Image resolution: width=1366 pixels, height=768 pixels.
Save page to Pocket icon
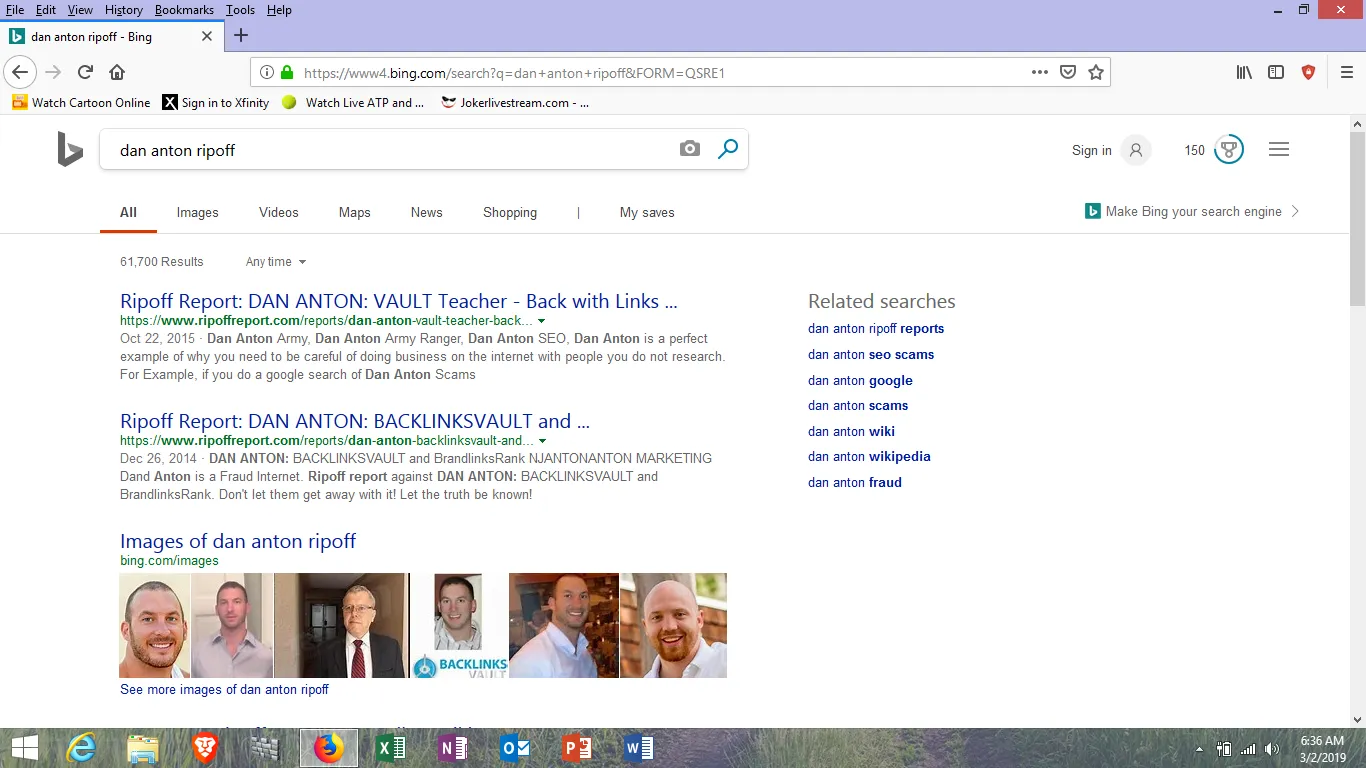coord(1068,72)
